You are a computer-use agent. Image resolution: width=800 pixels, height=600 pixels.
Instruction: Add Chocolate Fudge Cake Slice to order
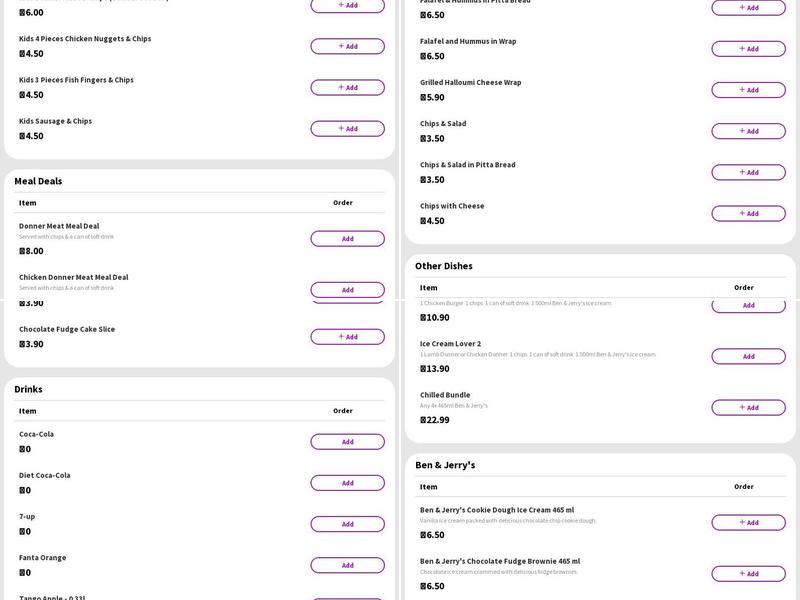point(347,336)
